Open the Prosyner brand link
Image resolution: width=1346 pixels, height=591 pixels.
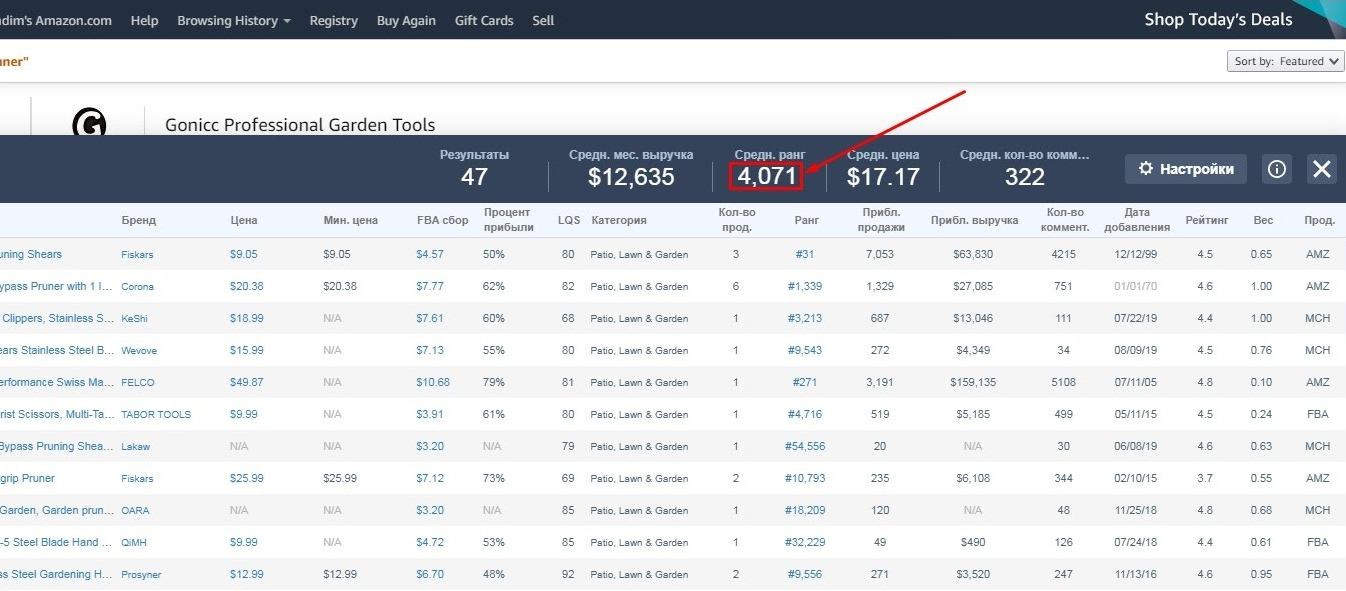pyautogui.click(x=141, y=575)
